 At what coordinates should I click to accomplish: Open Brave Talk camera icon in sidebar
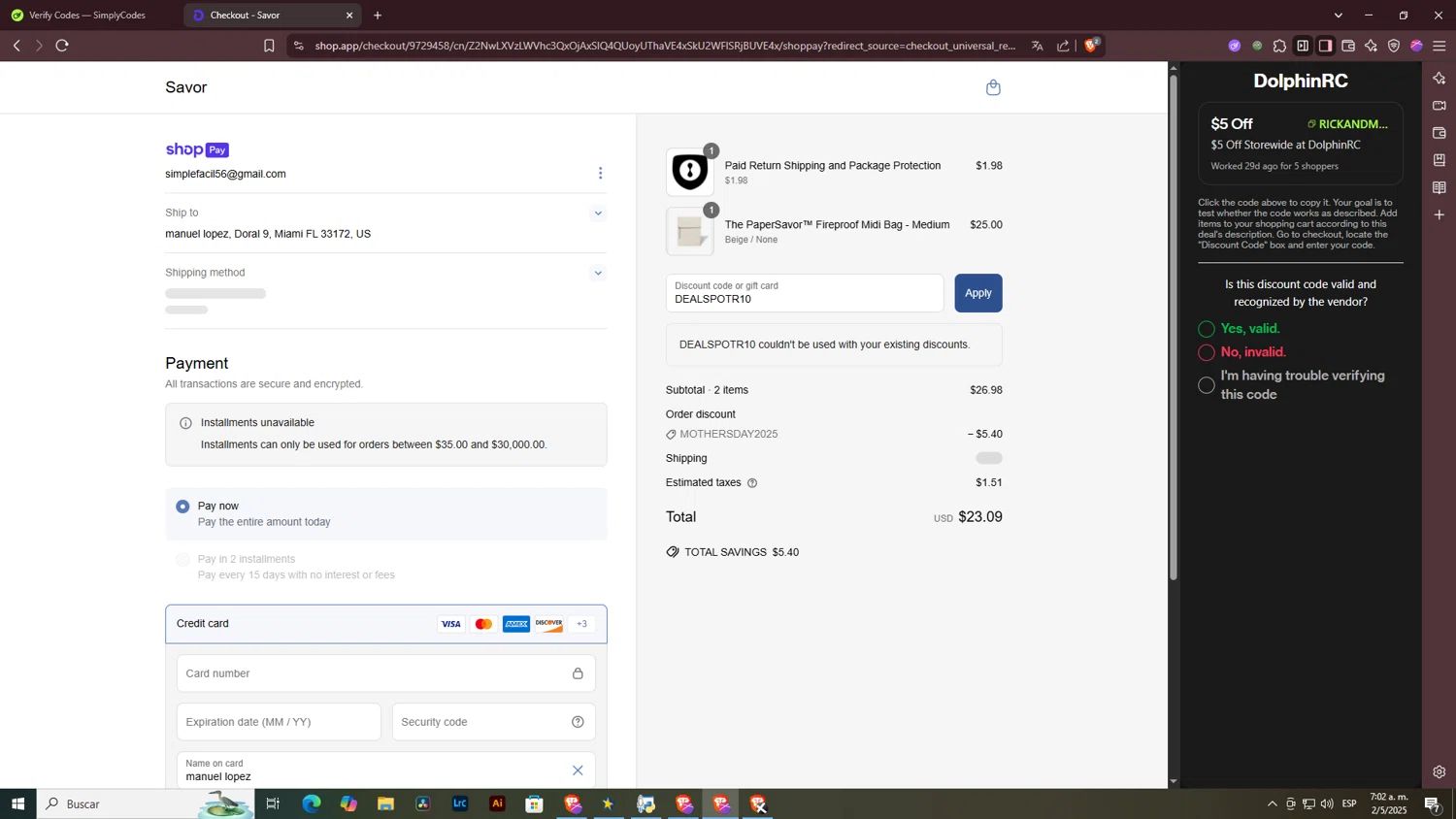tap(1439, 105)
